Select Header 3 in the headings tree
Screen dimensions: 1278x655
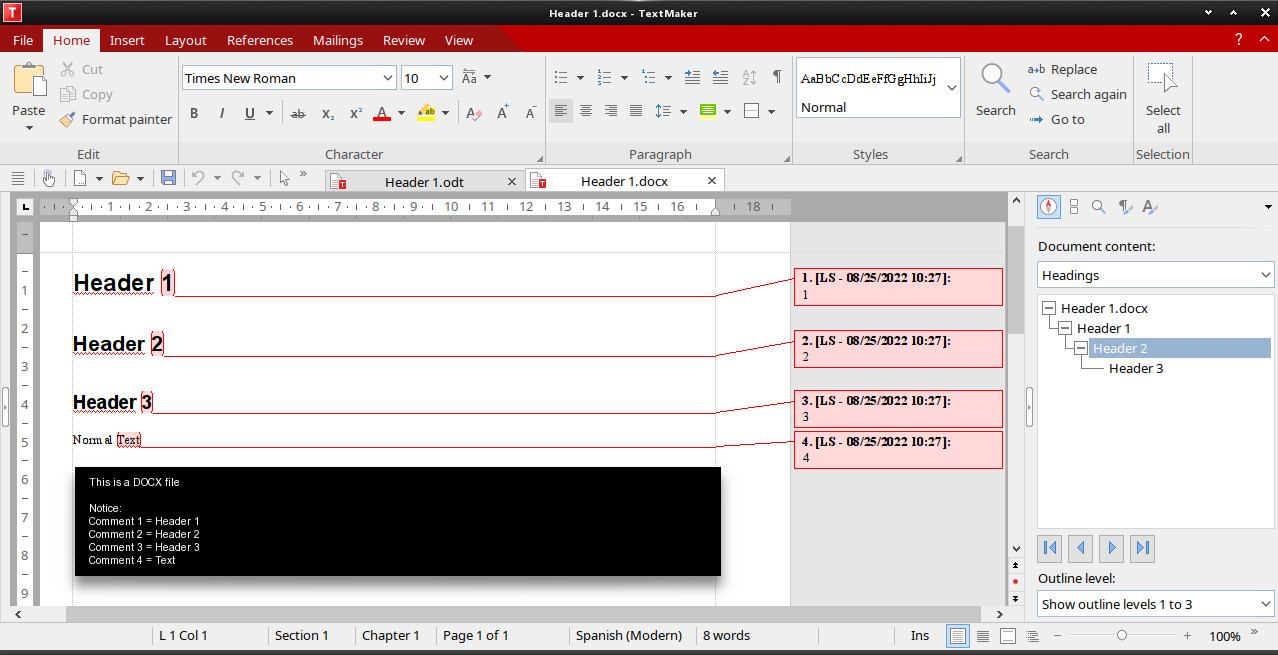tap(1135, 368)
